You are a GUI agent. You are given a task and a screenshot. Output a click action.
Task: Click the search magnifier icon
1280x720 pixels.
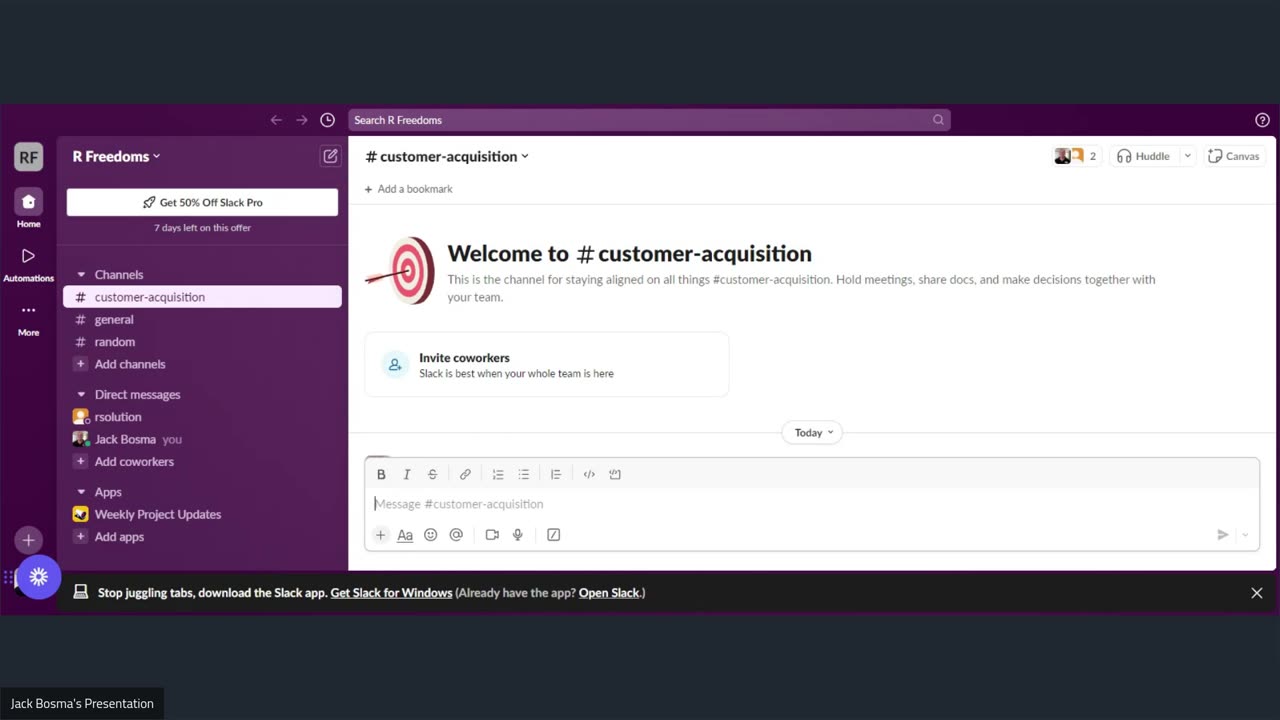tap(938, 120)
